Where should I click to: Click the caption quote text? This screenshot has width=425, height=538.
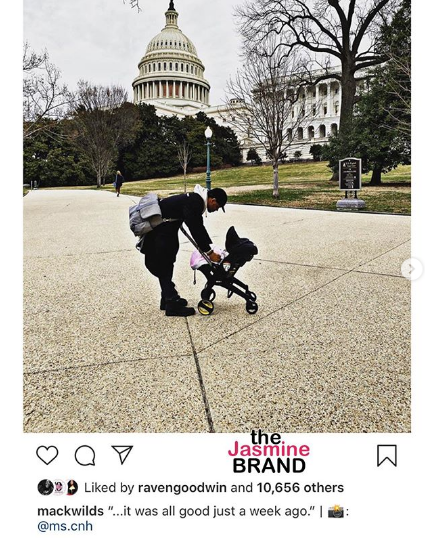212,511
